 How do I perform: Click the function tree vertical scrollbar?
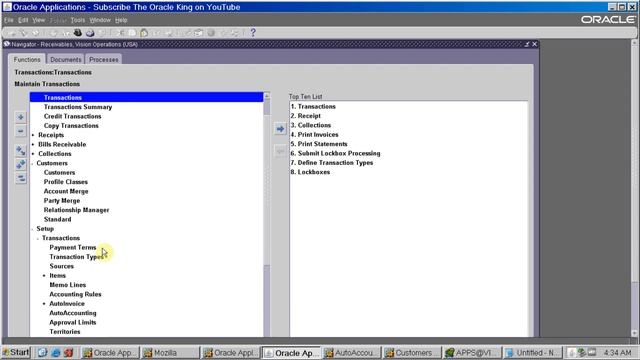click(267, 215)
